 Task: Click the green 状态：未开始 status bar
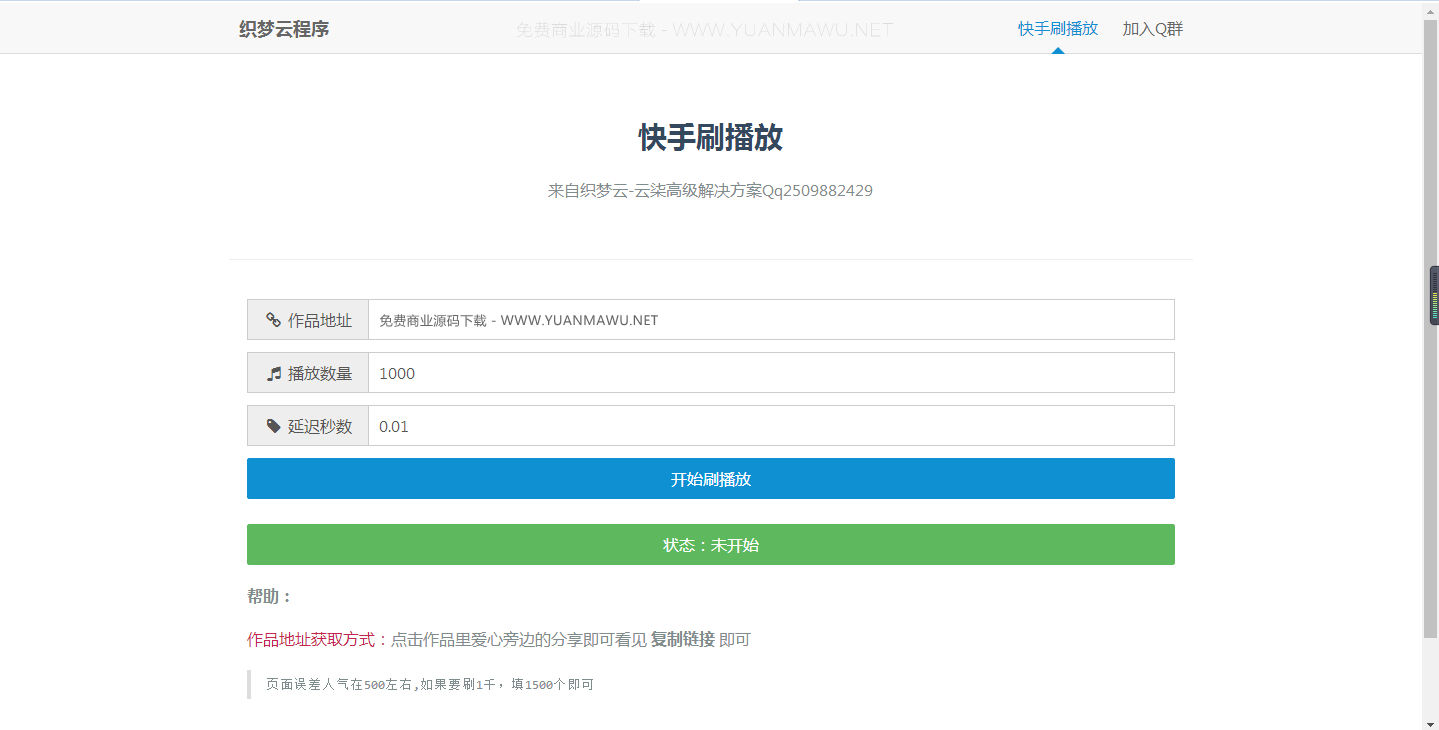point(710,544)
